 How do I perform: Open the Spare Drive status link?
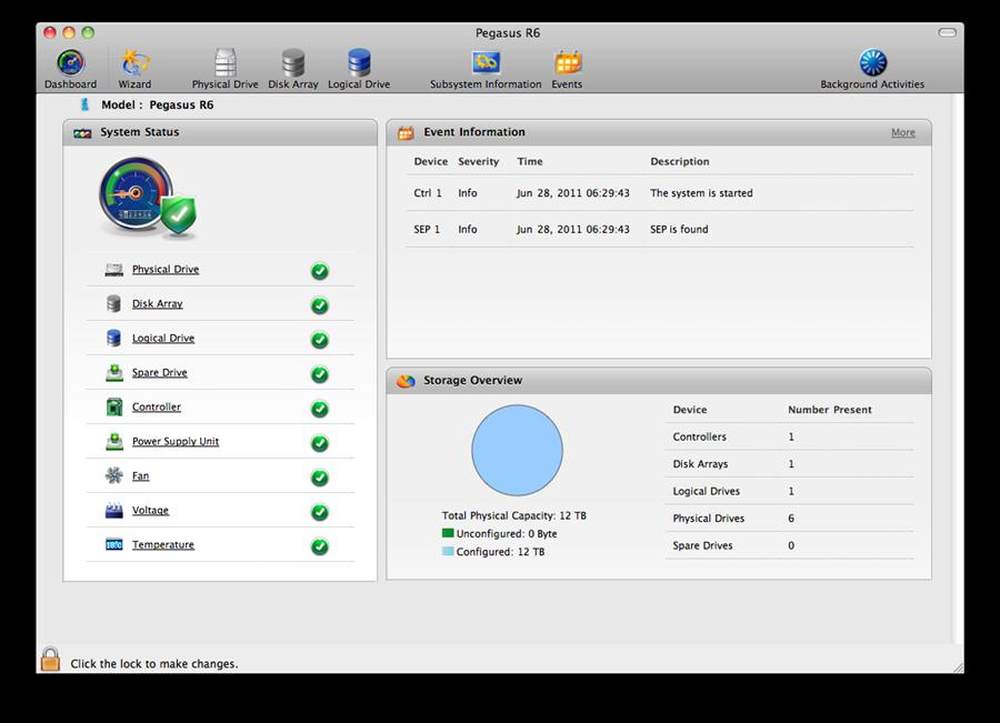click(159, 373)
